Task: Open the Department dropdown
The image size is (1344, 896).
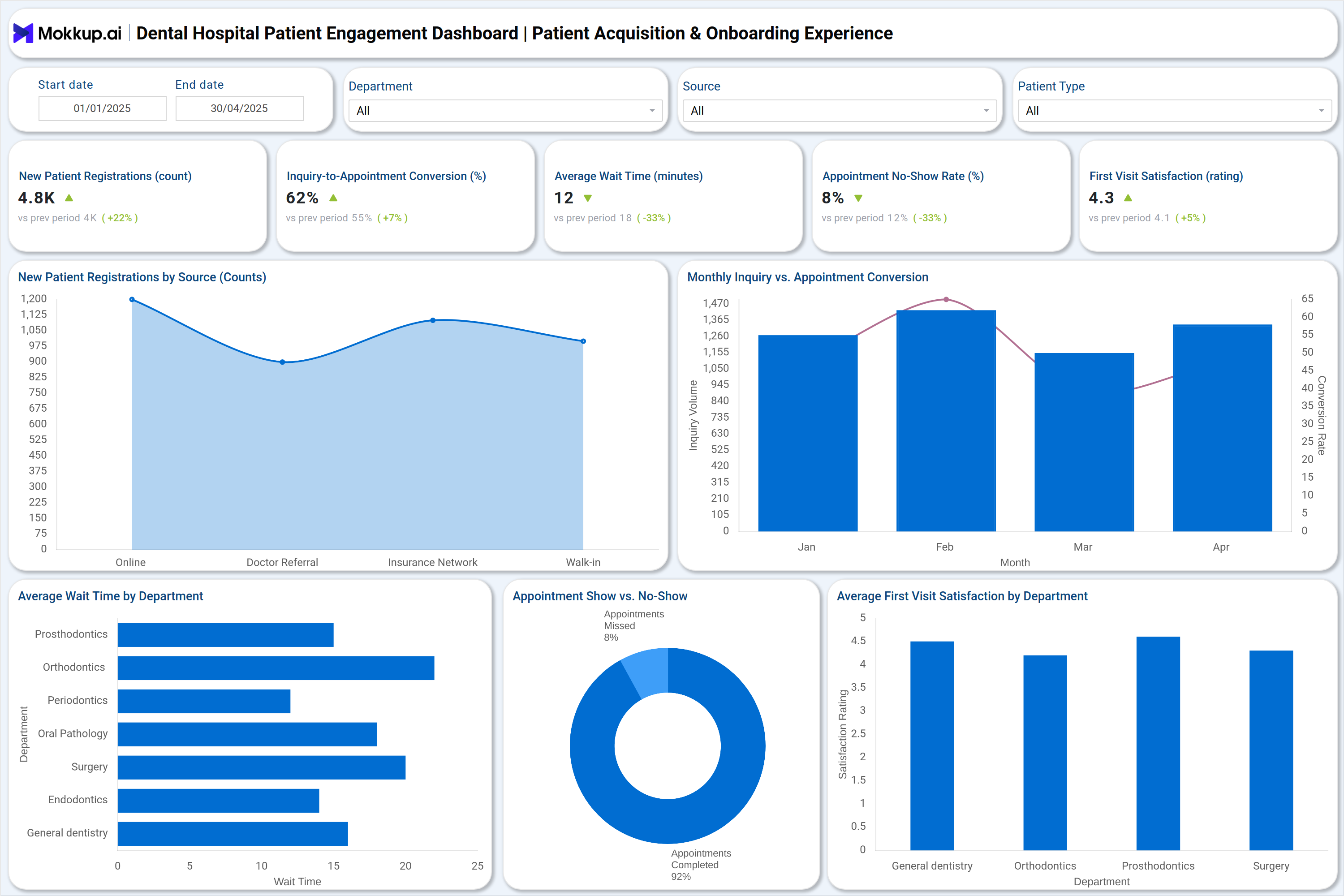Action: pyautogui.click(x=506, y=111)
